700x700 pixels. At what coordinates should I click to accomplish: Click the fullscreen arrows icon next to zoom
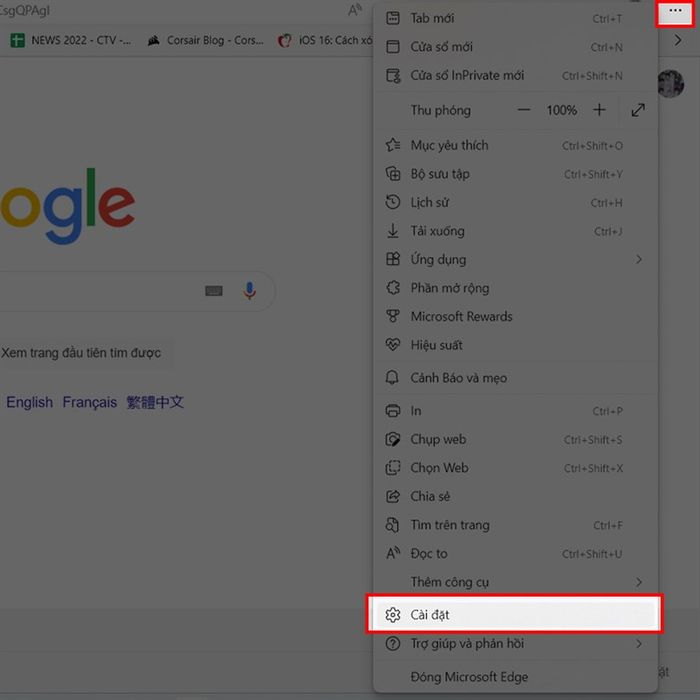pos(638,110)
